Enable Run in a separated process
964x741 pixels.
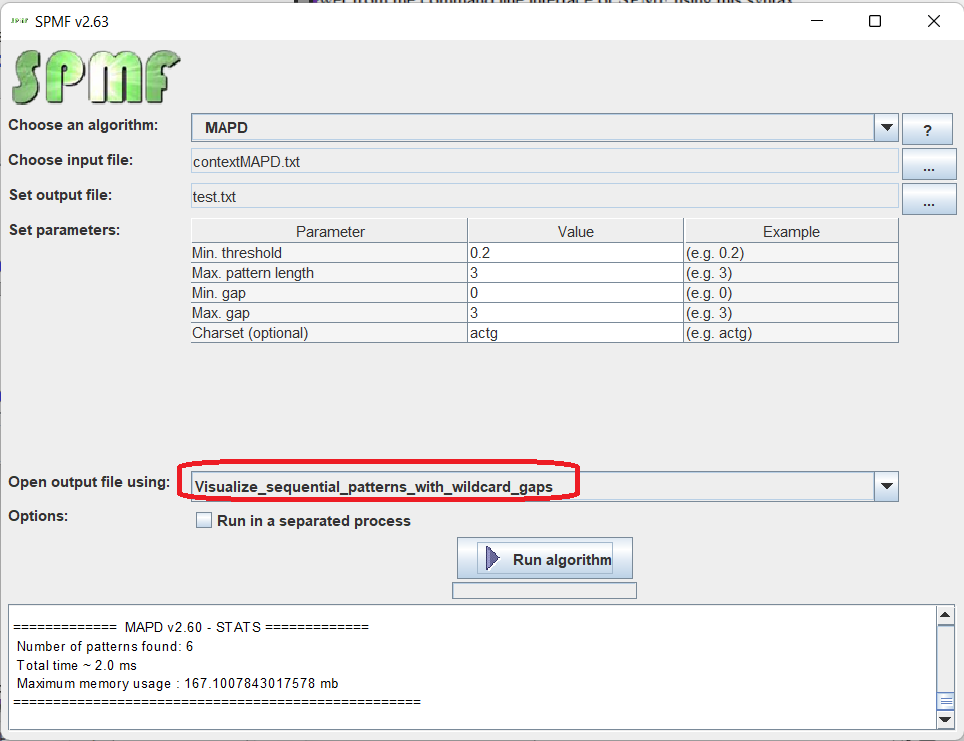click(x=204, y=521)
